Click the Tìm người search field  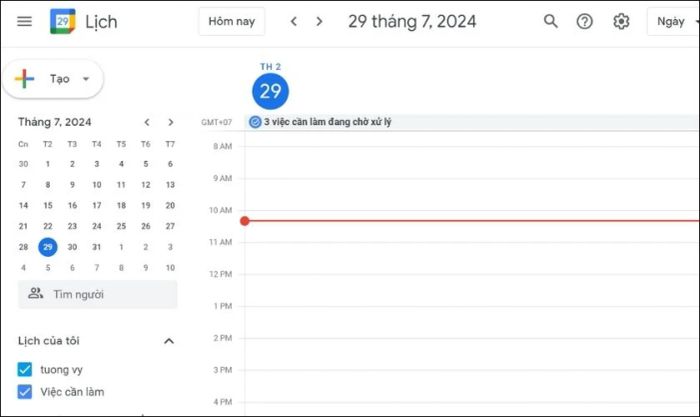tap(98, 294)
